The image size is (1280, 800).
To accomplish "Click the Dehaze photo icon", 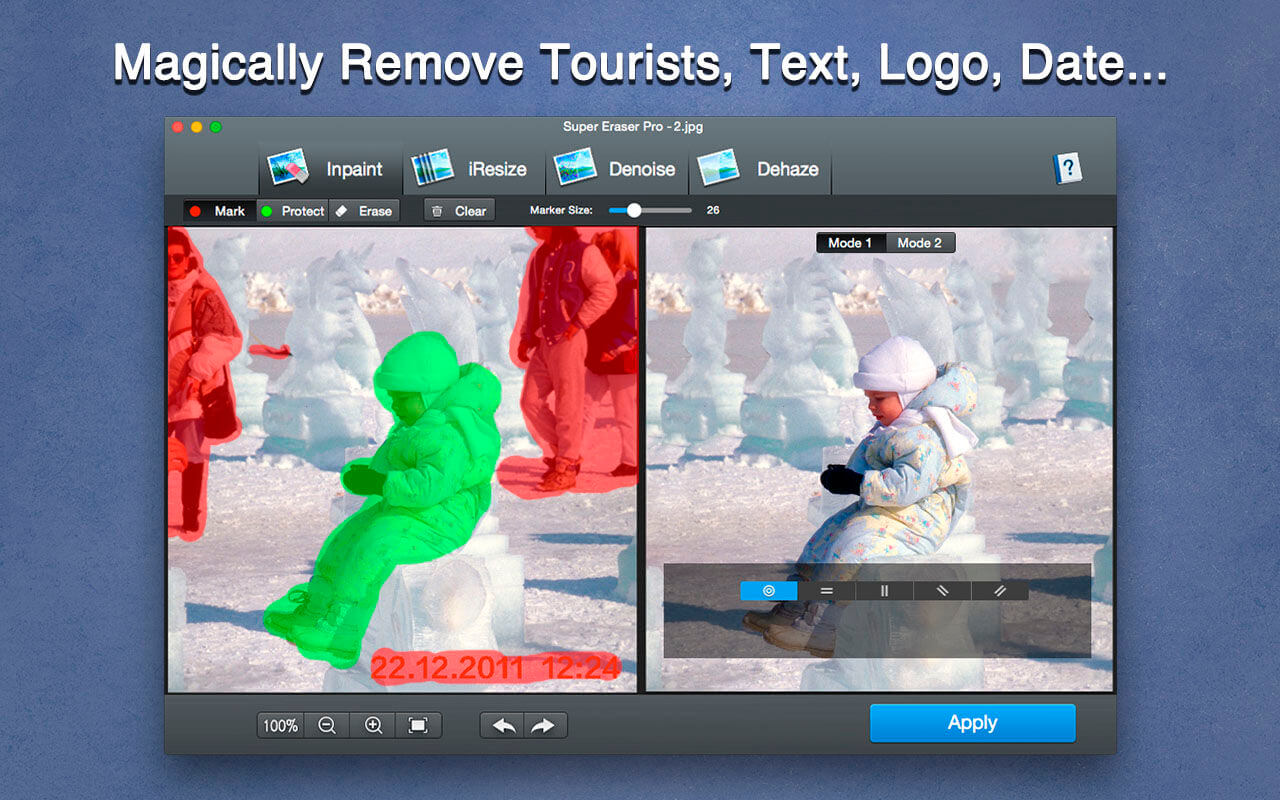I will tap(718, 167).
